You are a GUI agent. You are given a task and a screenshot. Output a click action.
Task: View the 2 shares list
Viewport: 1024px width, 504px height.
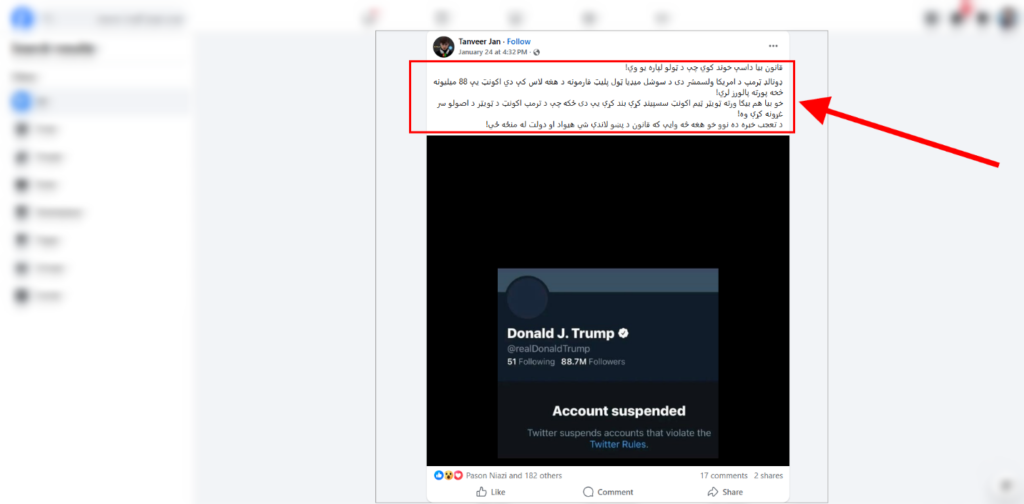(768, 475)
